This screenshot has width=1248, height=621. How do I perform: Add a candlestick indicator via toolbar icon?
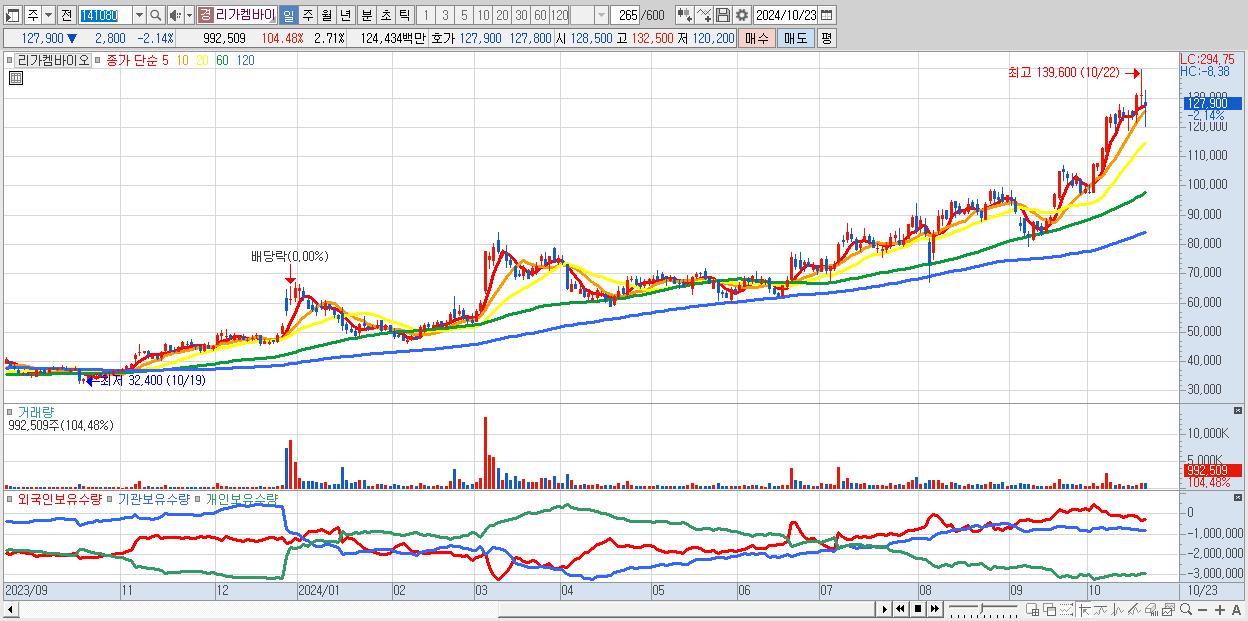click(x=684, y=15)
